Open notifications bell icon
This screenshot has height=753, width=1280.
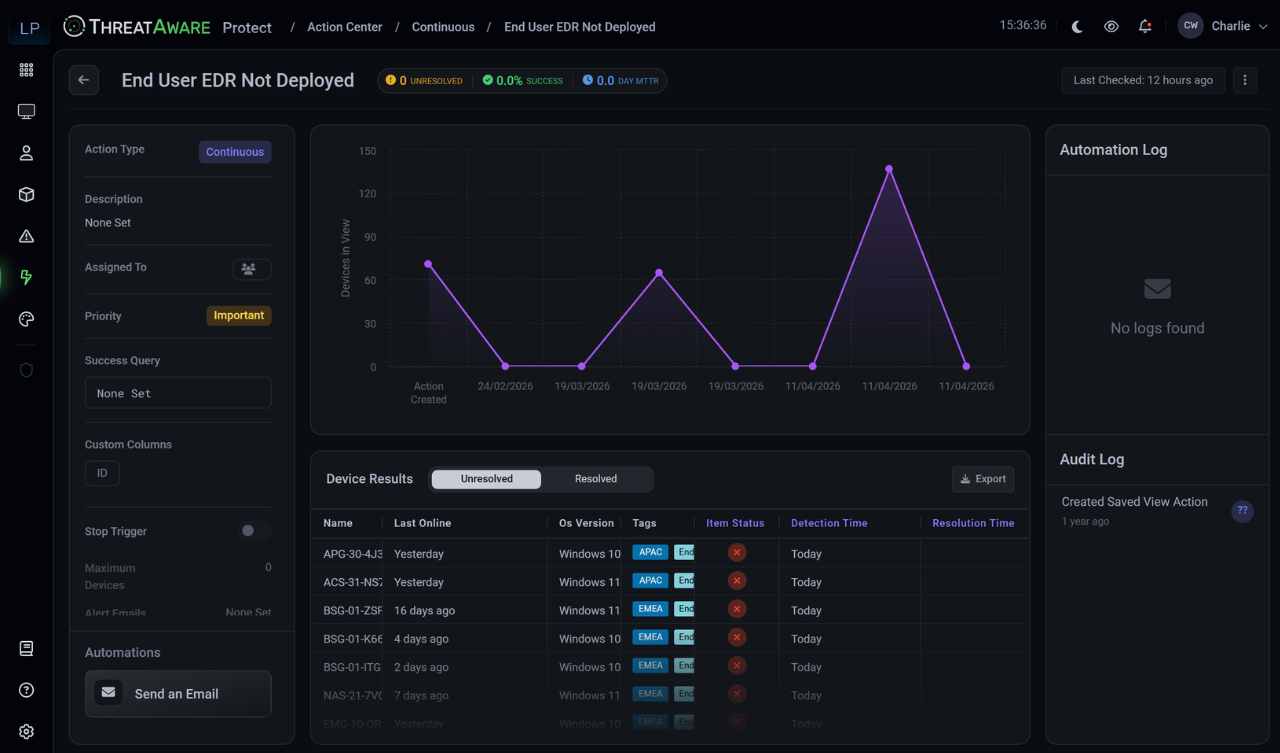1145,27
